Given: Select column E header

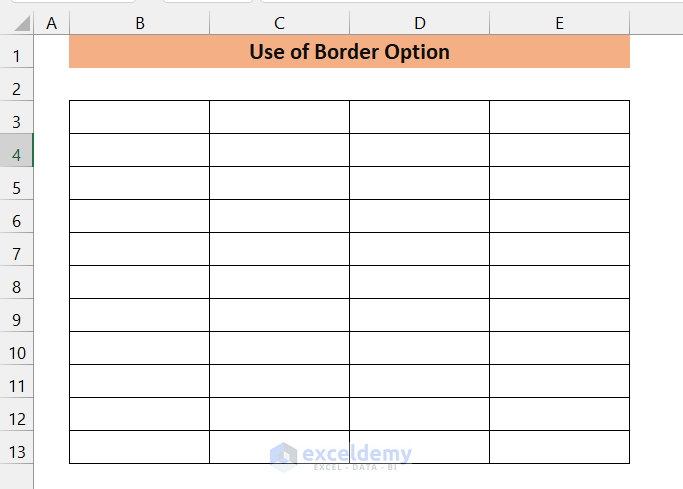Looking at the screenshot, I should [559, 23].
